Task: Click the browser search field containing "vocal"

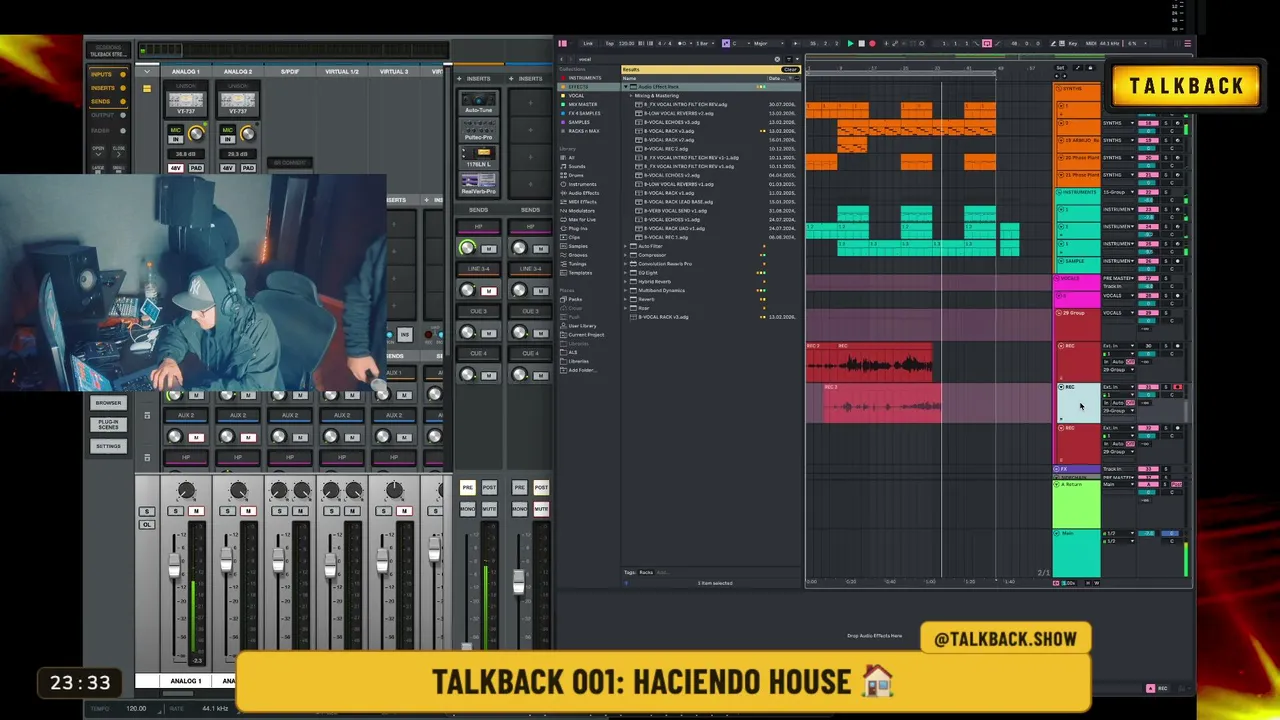Action: pyautogui.click(x=673, y=59)
